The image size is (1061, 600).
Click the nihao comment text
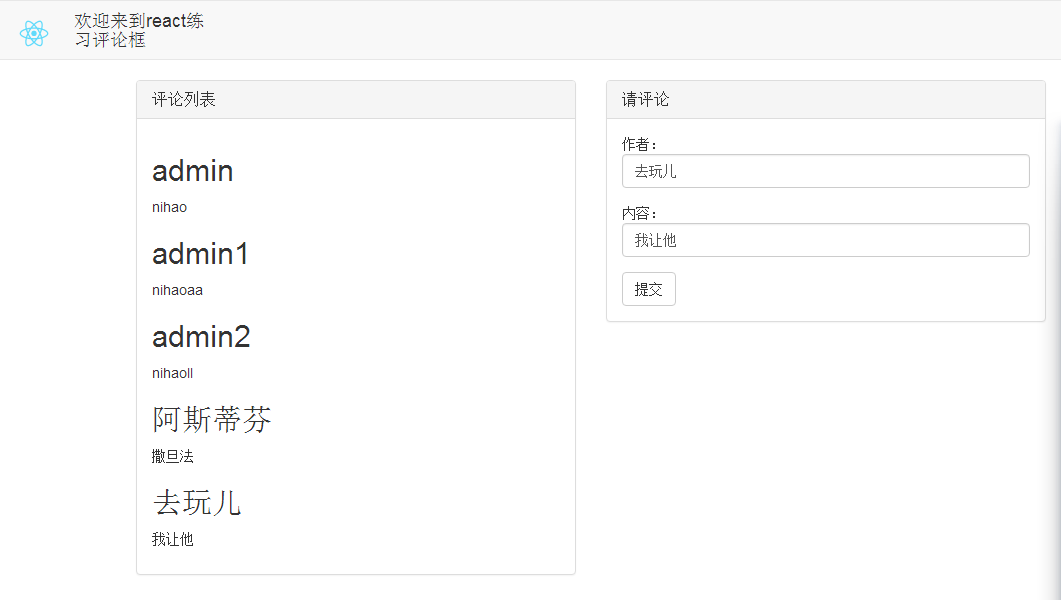169,208
